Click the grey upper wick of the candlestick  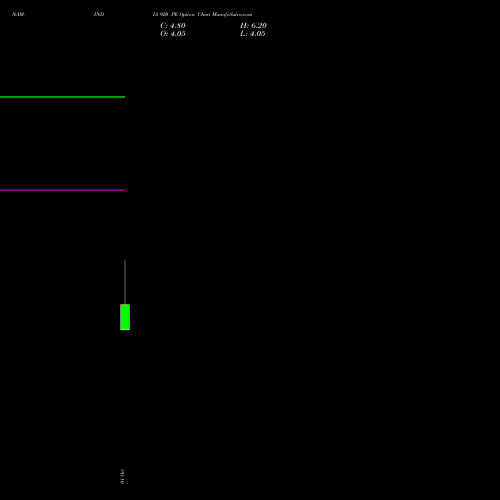click(125, 282)
